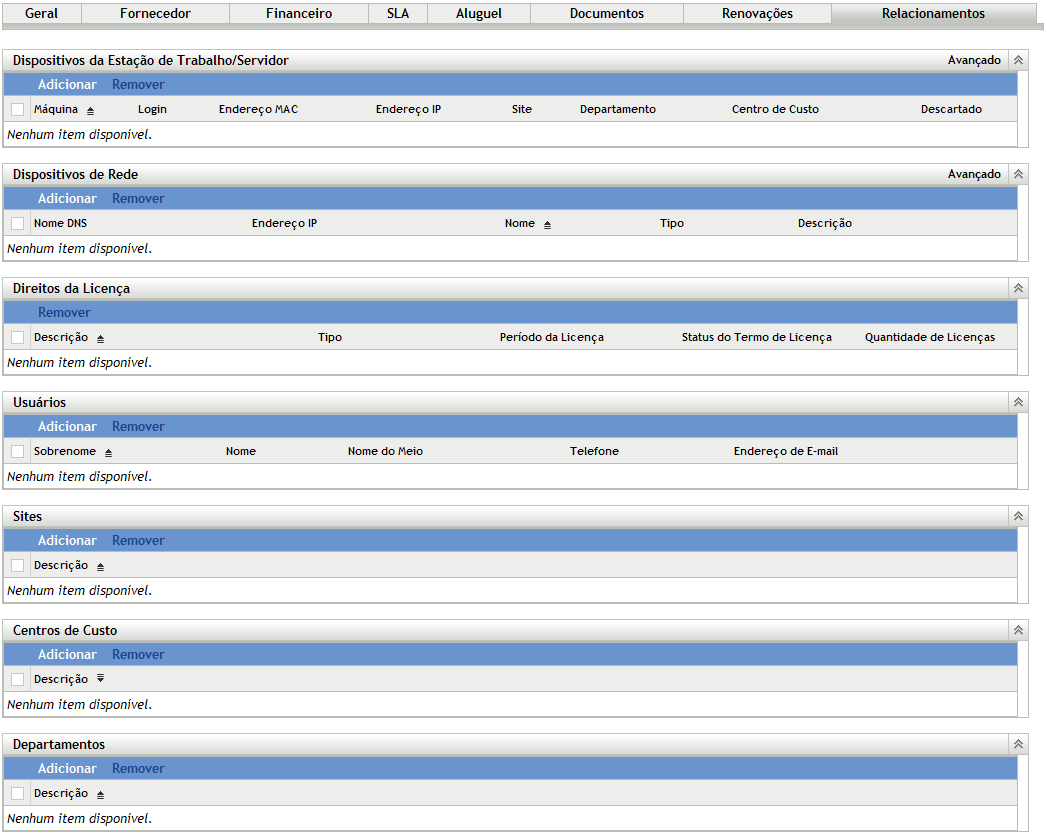The image size is (1047, 835).
Task: Click Remover in the Sites panel
Action: click(x=138, y=541)
